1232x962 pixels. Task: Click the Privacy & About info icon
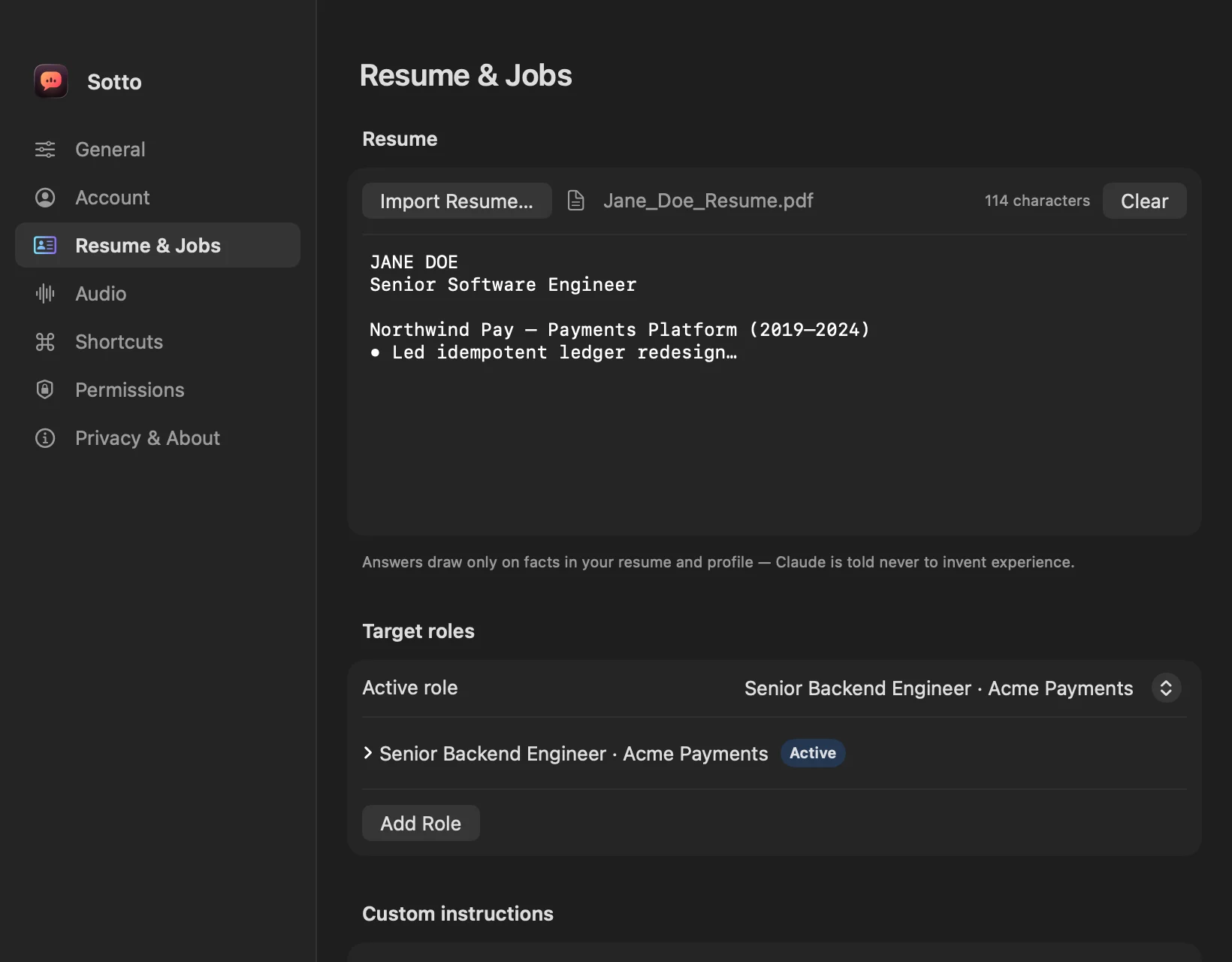click(45, 438)
